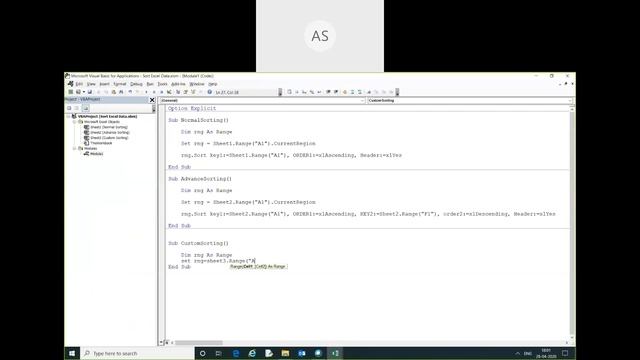Click the Toolbox icon in the Standard toolbar

(x=200, y=92)
